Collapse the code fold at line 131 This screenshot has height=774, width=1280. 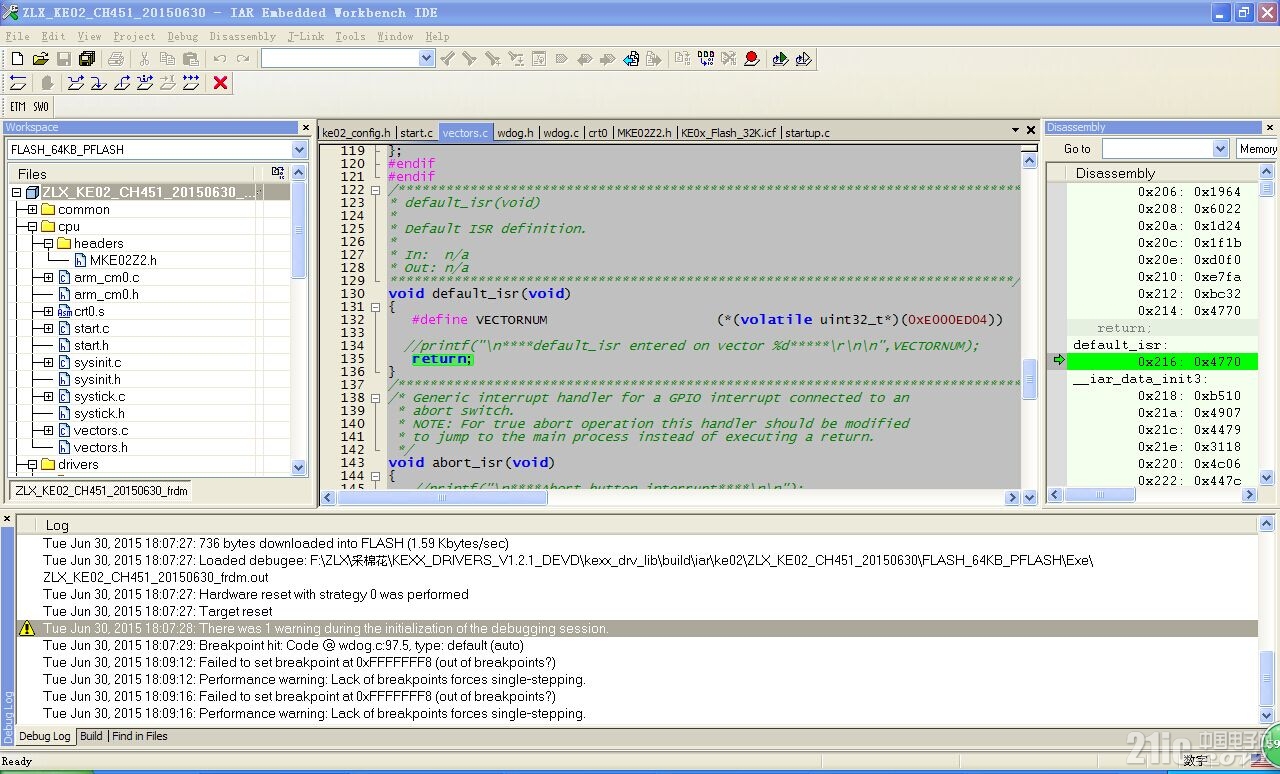coord(375,307)
